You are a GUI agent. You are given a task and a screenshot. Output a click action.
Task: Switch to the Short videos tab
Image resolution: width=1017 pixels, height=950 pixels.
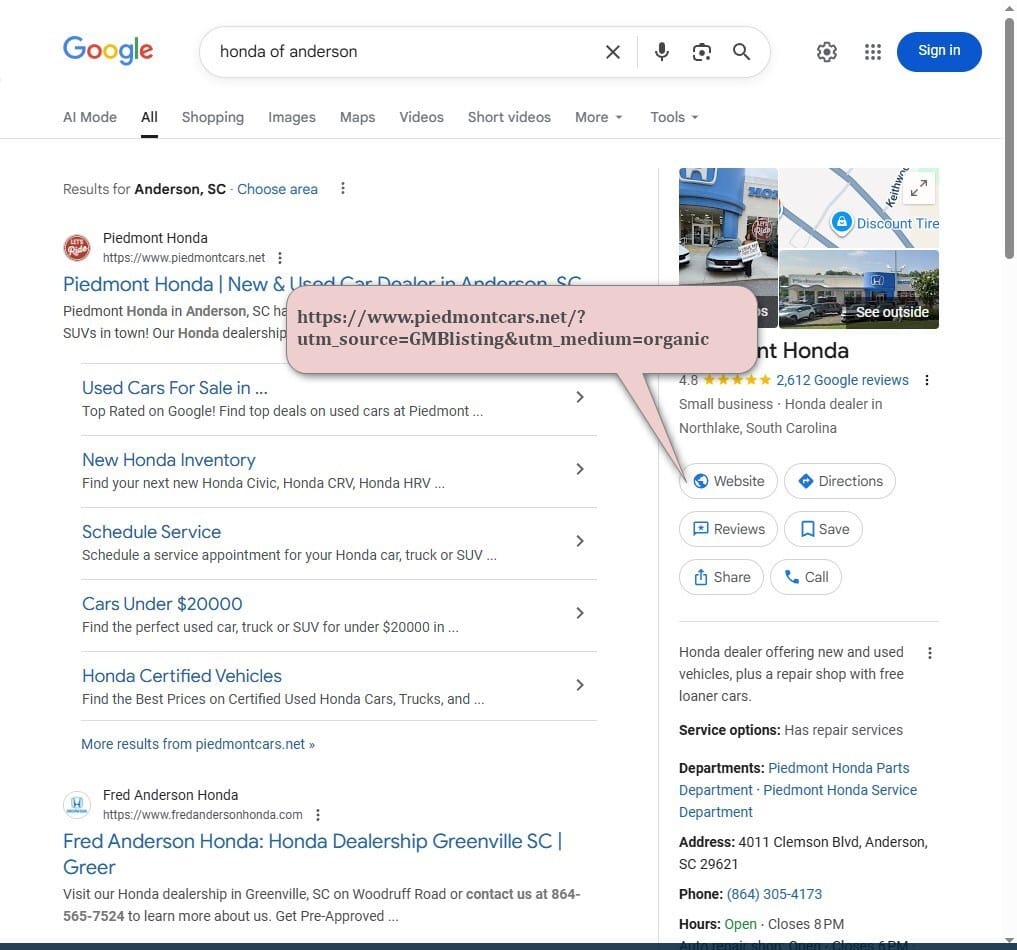point(509,117)
